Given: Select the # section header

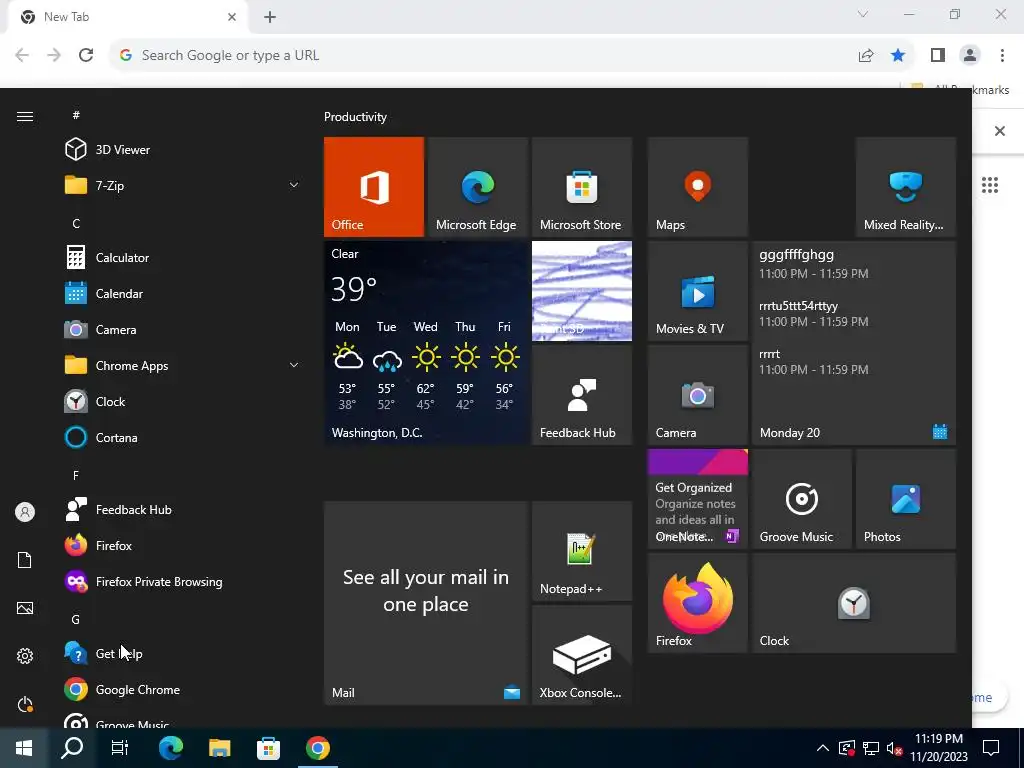Looking at the screenshot, I should pos(76,115).
